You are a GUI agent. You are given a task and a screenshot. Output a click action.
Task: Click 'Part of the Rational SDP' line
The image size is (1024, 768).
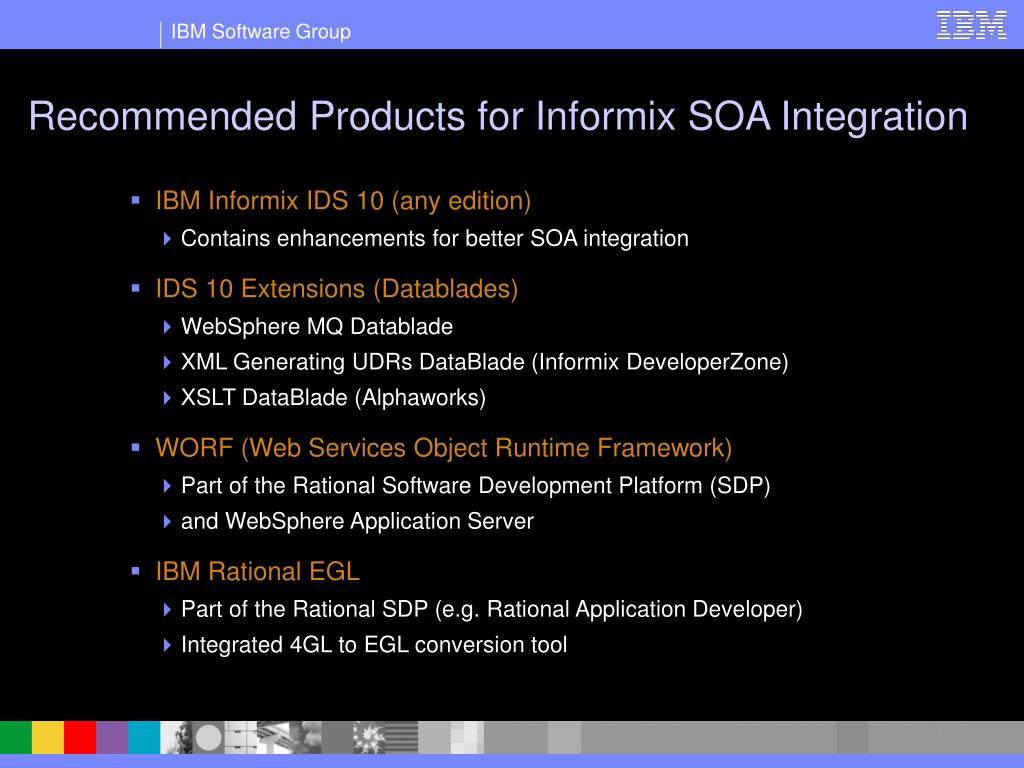coord(491,609)
